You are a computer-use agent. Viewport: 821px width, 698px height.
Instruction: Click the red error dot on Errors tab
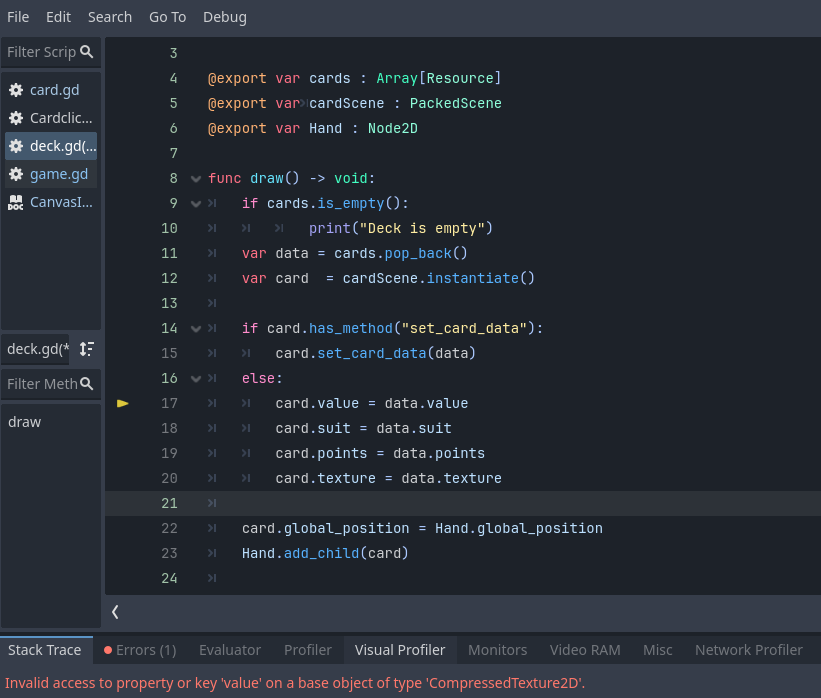pyautogui.click(x=108, y=650)
